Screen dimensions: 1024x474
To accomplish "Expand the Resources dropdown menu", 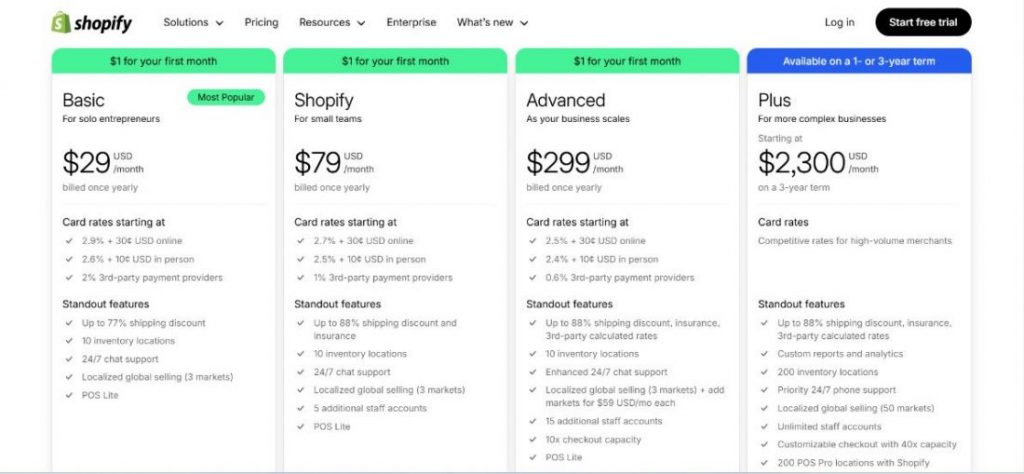I will (332, 22).
